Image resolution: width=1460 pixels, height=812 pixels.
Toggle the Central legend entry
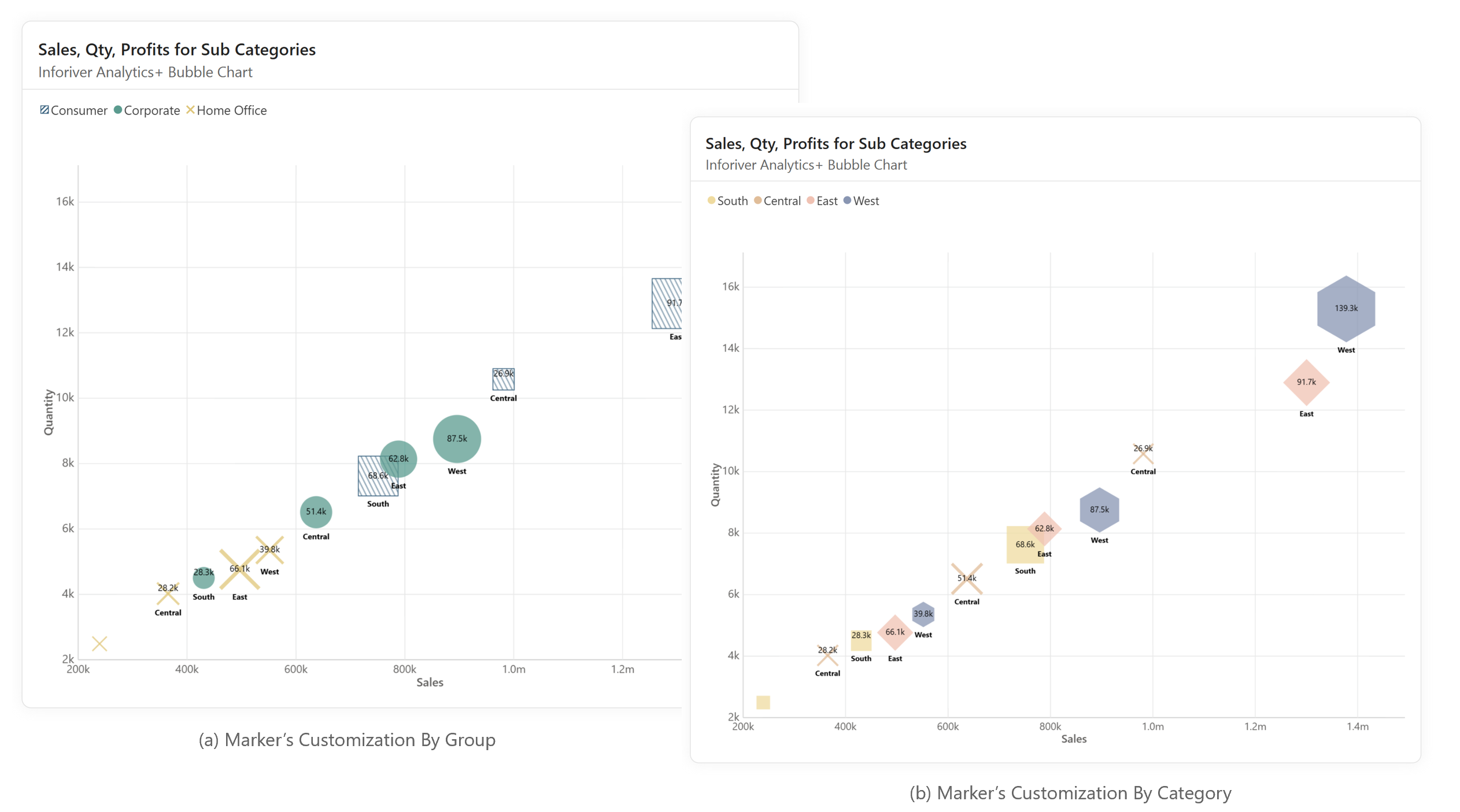click(778, 201)
